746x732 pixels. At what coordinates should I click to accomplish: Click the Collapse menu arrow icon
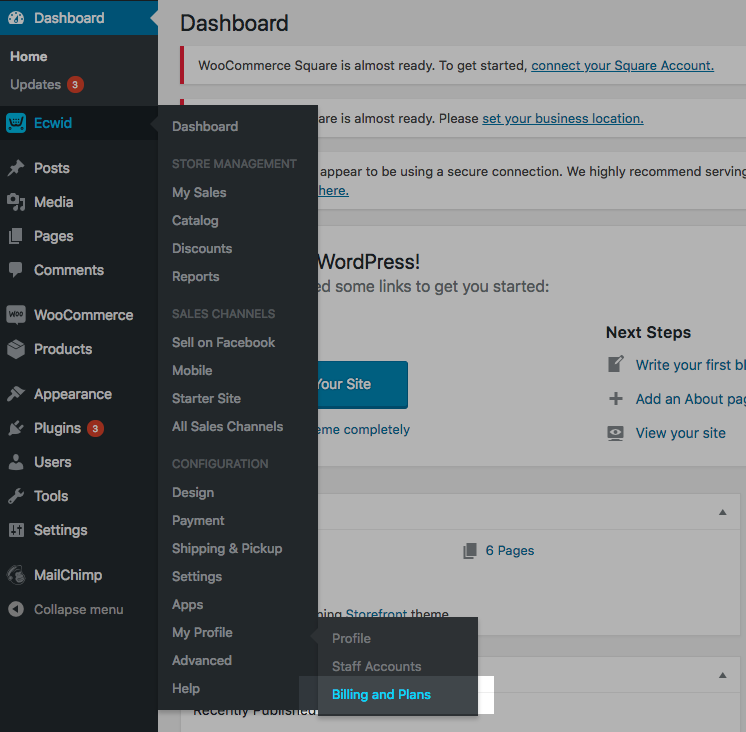(x=16, y=609)
